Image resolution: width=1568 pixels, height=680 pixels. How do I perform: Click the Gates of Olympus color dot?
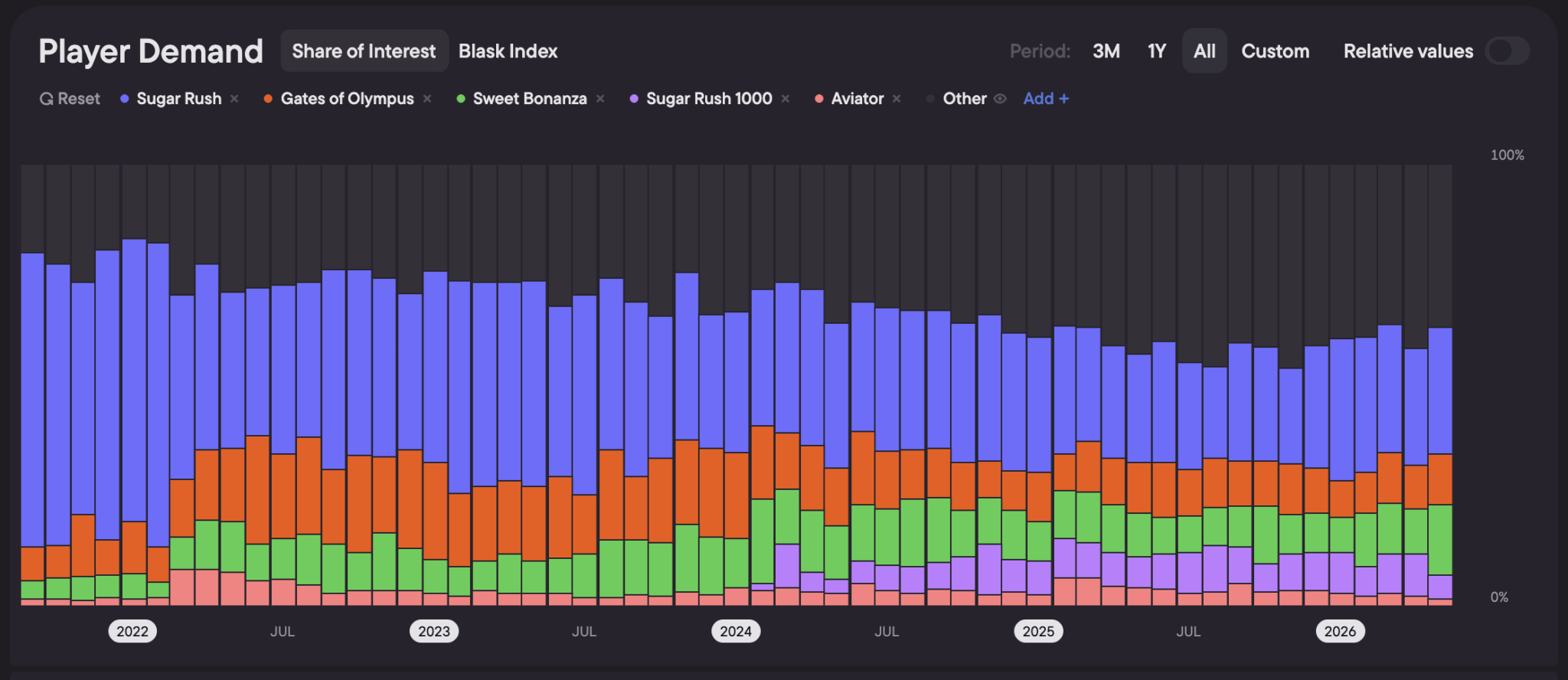point(268,99)
